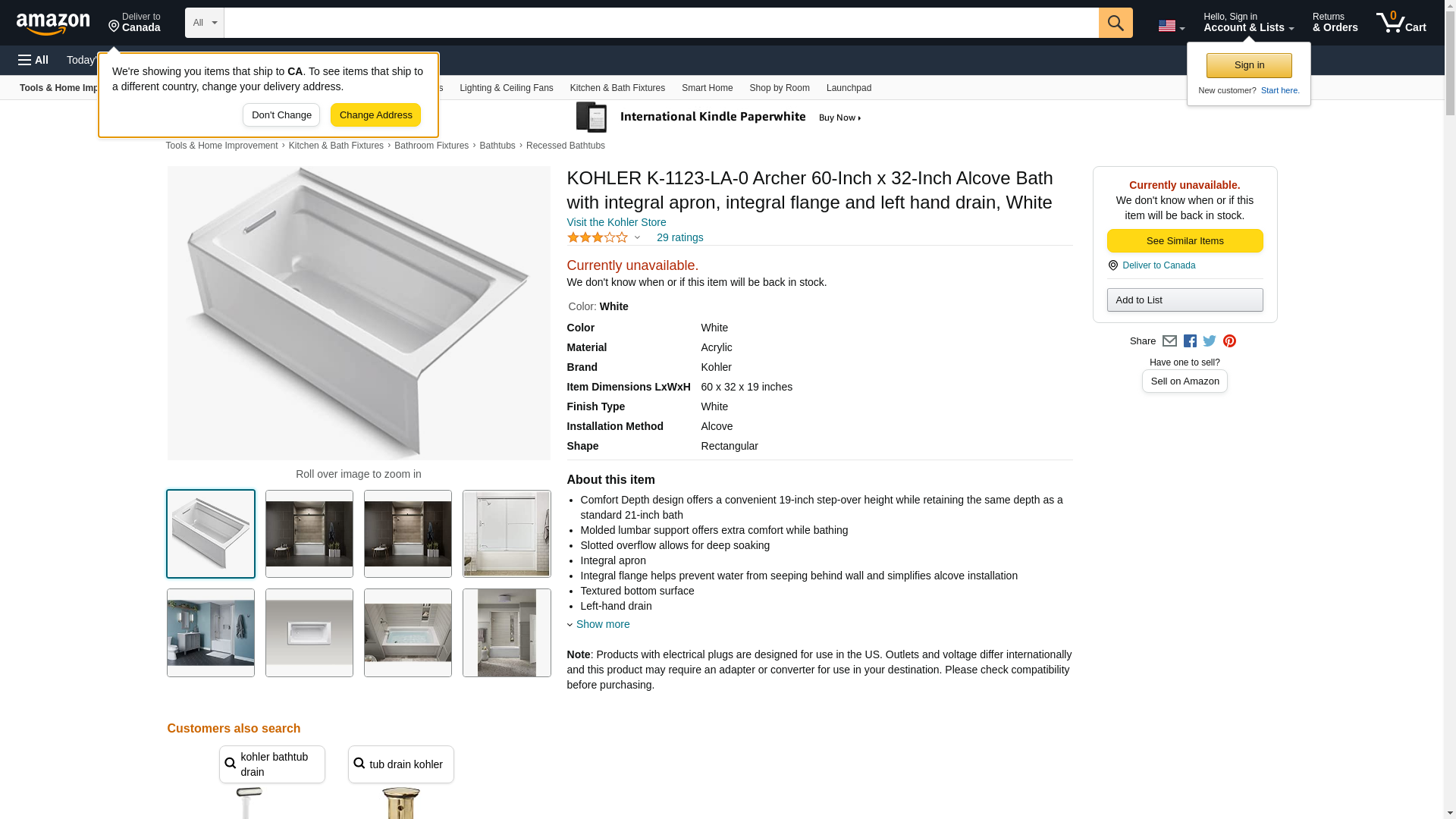1456x819 pixels.
Task: Click the search magnifier submit icon
Action: pos(1115,23)
